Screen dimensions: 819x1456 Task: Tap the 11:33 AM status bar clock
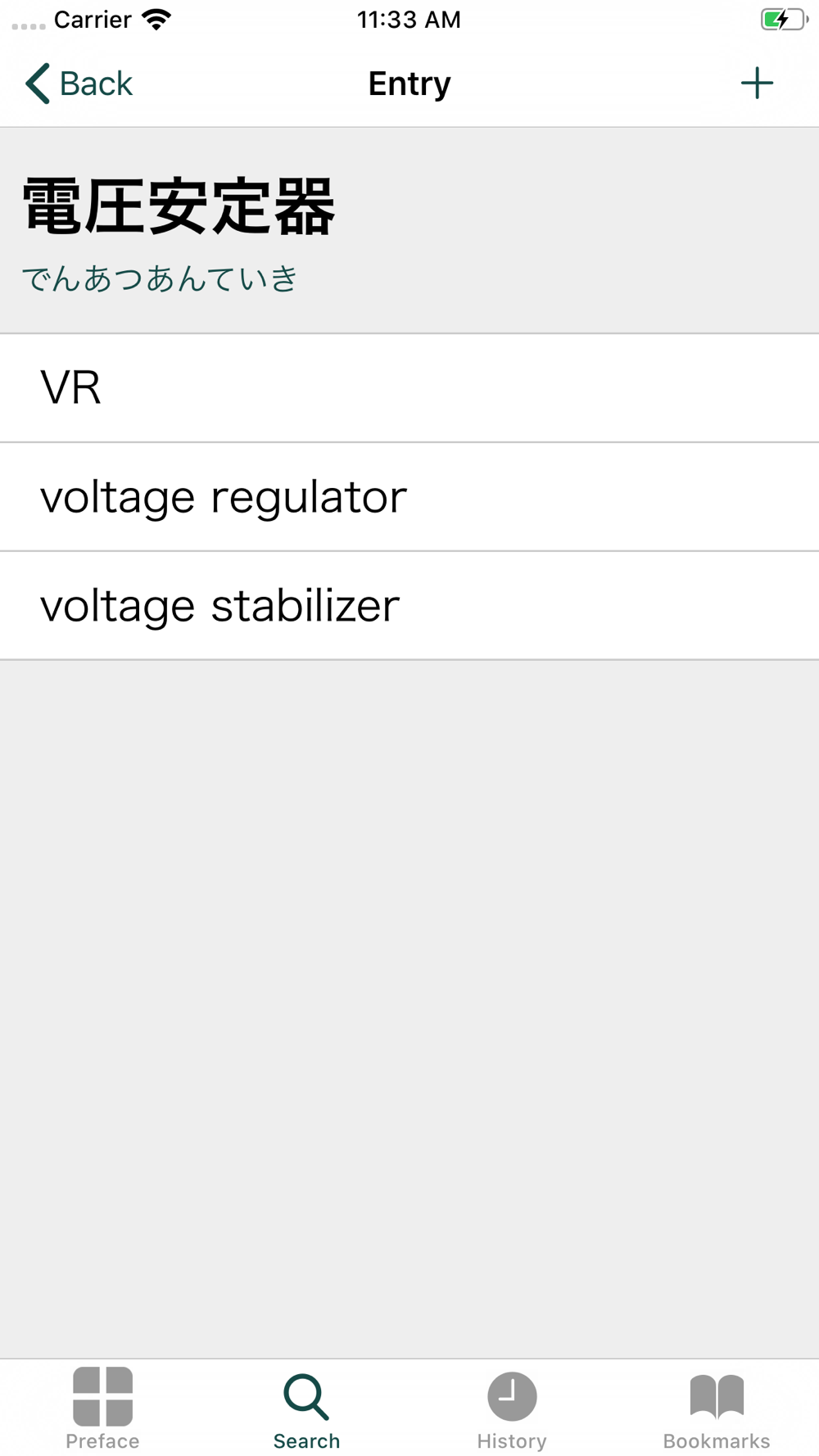click(409, 20)
